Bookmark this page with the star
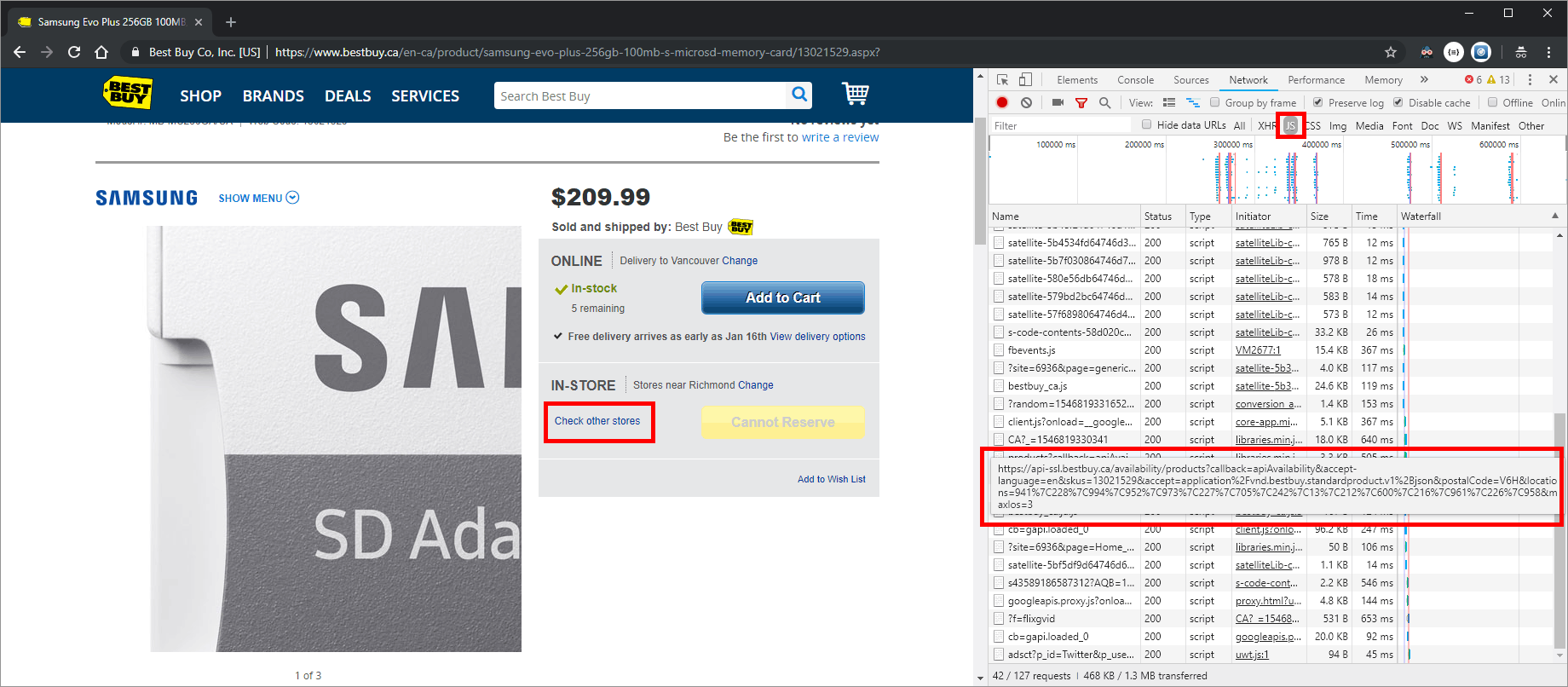The image size is (1568, 687). tap(1391, 52)
